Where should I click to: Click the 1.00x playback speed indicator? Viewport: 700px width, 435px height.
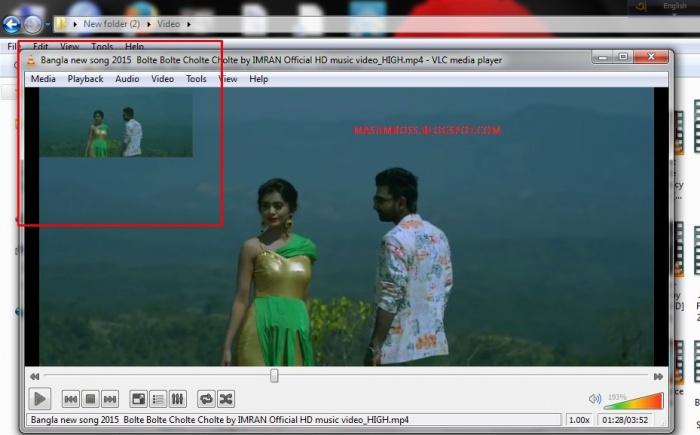coord(579,420)
